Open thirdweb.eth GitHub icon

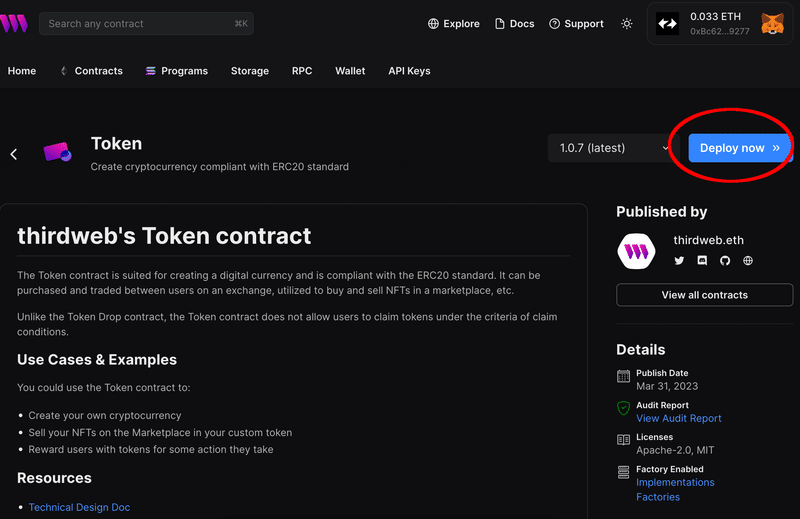click(x=725, y=261)
